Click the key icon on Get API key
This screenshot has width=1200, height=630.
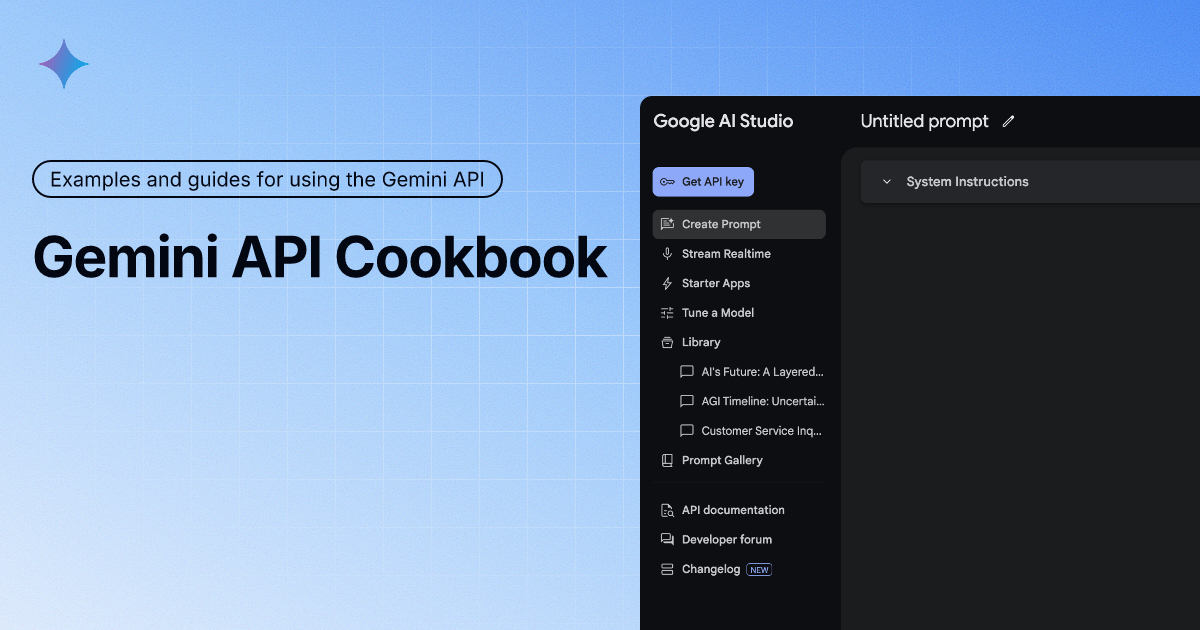point(668,181)
